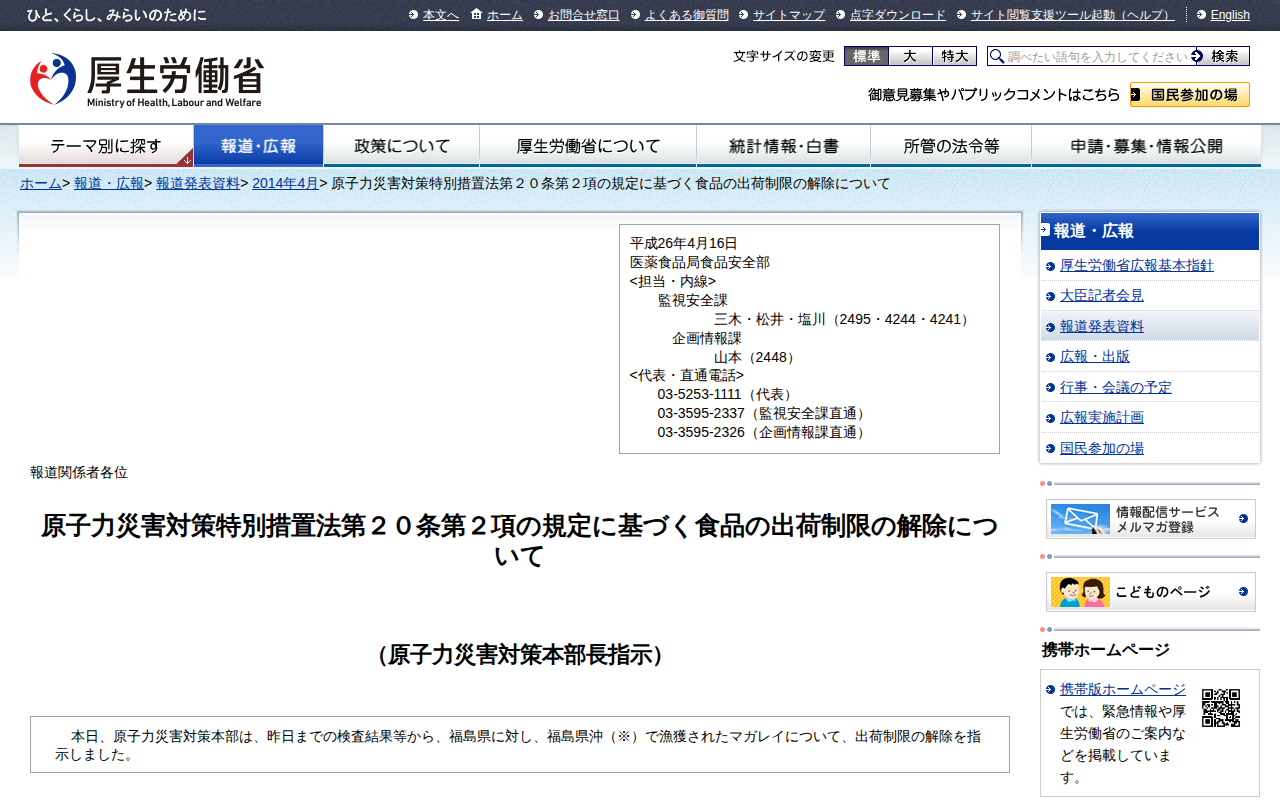Viewport: 1280px width, 800px height.
Task: Click the home icon in top bar
Action: coord(476,15)
